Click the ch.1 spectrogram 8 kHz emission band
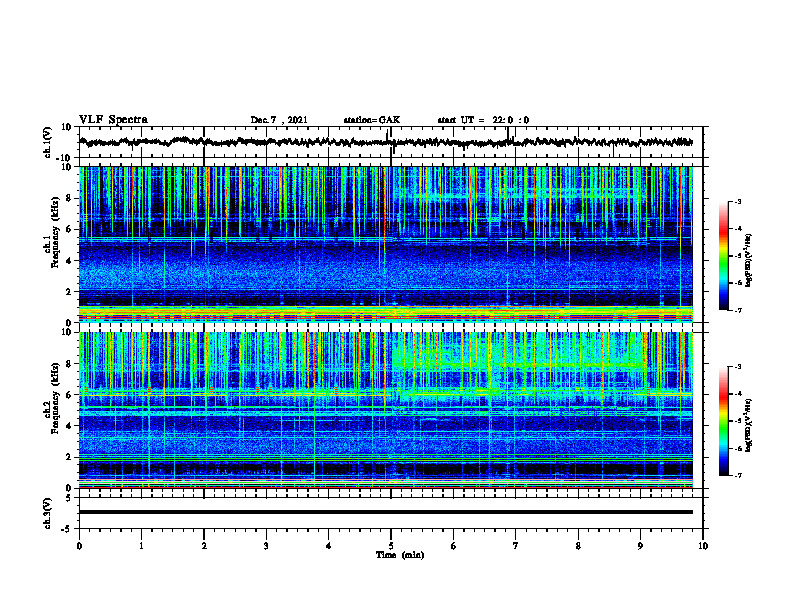Screen dimensions: 792x612 518,194
